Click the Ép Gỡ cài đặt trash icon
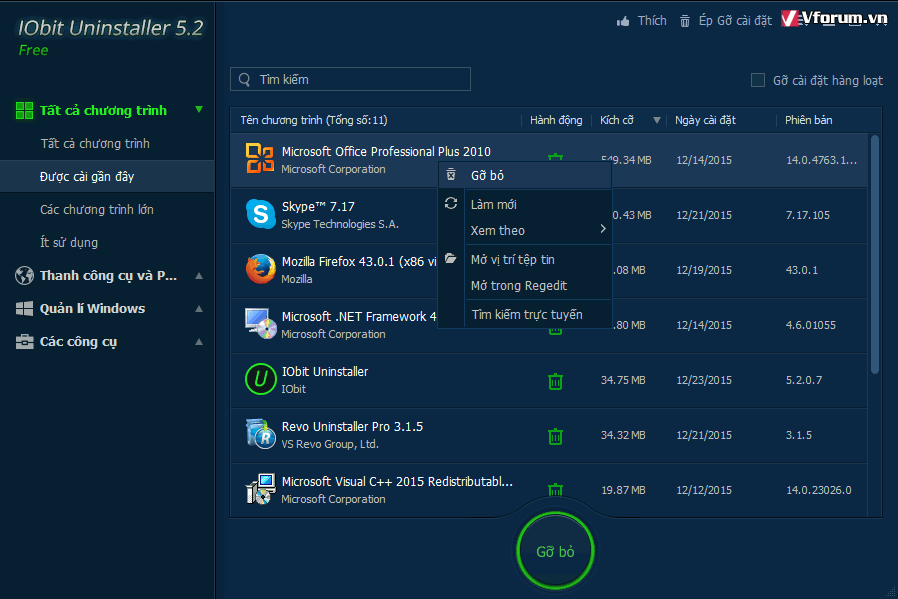Image resolution: width=898 pixels, height=599 pixels. point(684,21)
